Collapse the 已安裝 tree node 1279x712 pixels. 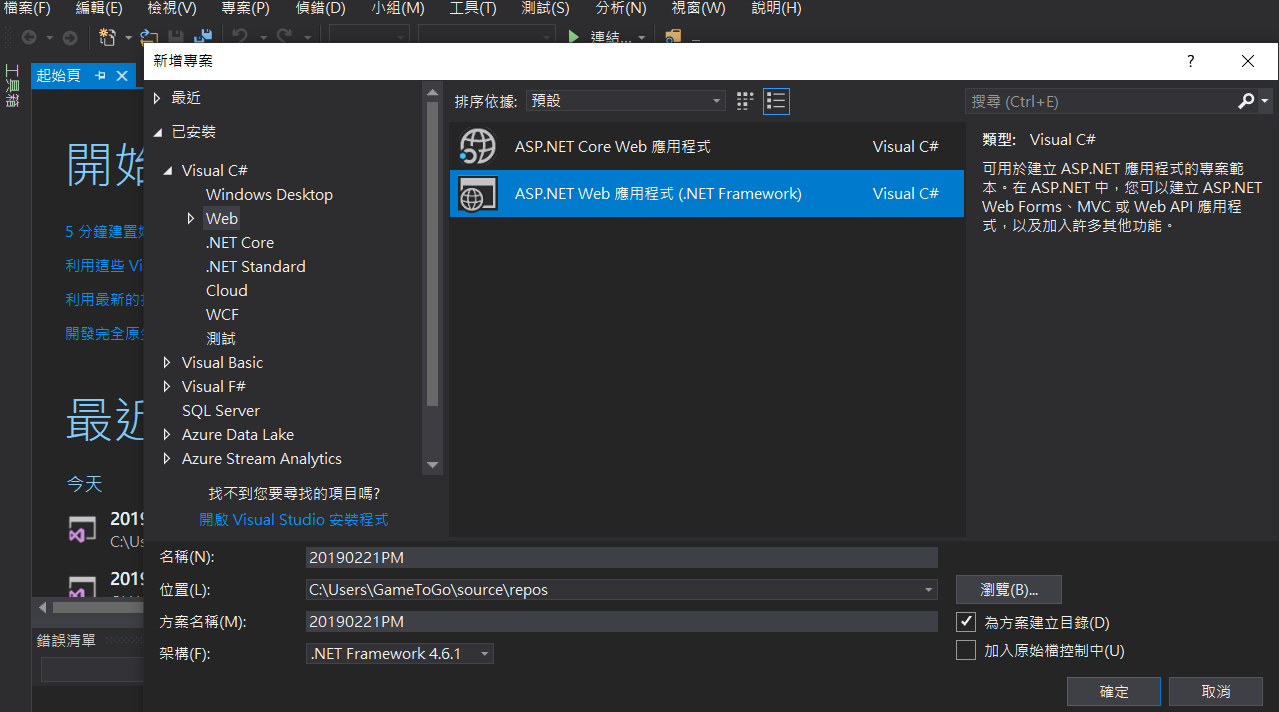click(x=157, y=132)
